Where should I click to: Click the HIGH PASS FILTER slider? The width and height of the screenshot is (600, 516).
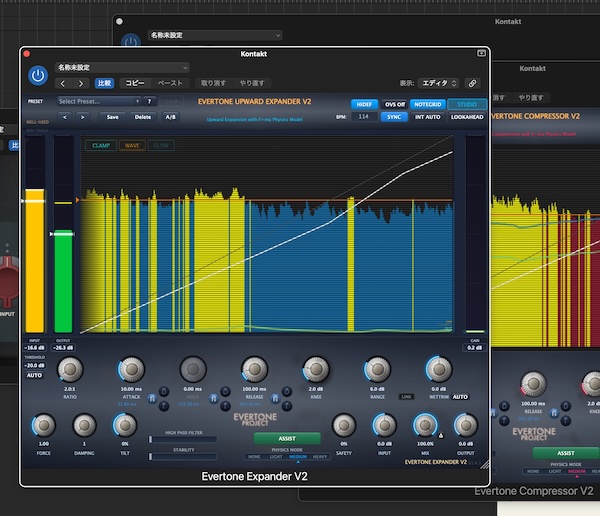coord(183,439)
